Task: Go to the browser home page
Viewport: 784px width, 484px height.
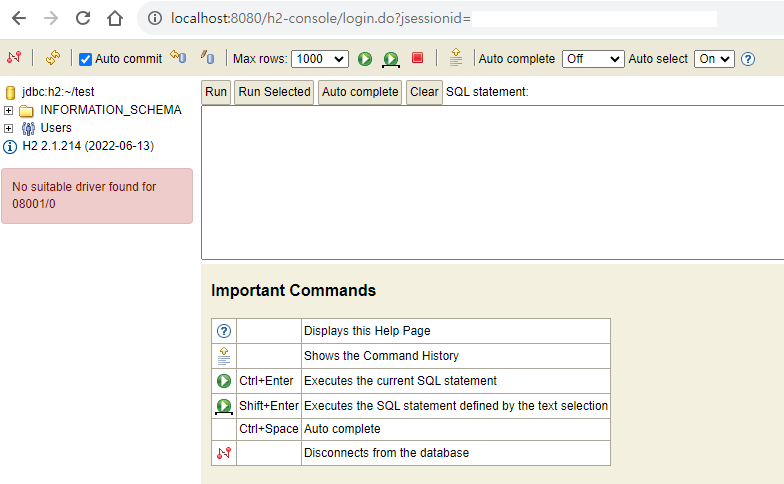Action: pyautogui.click(x=115, y=18)
